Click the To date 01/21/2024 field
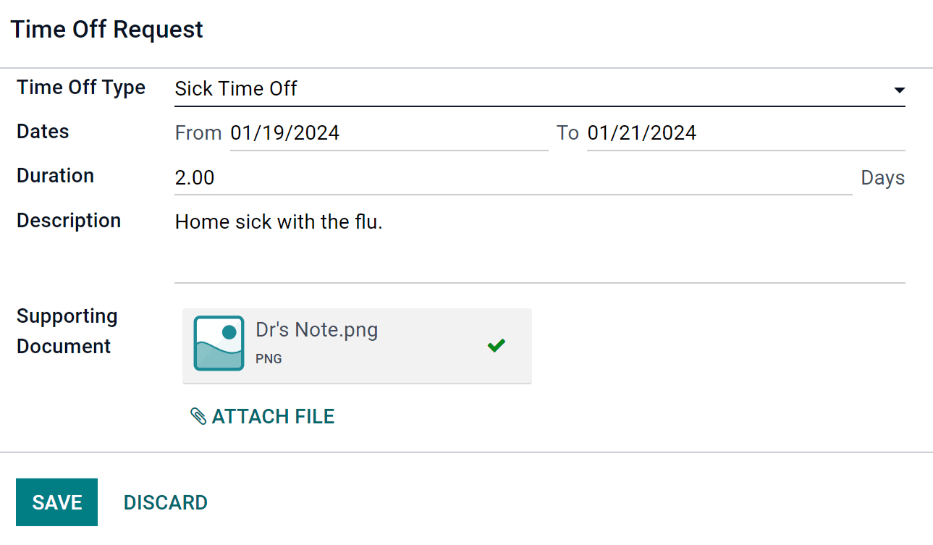This screenshot has width=933, height=545. click(x=745, y=133)
